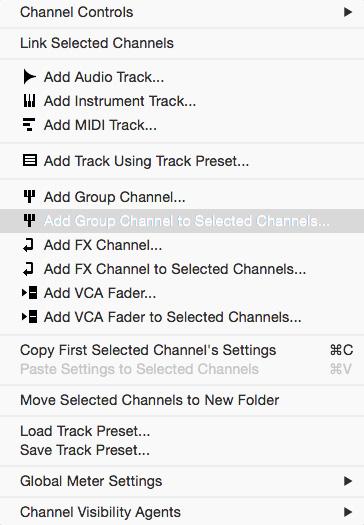364x525 pixels.
Task: Click icon beside Add FX Channel to Selected Channels
Action: [x=28, y=269]
